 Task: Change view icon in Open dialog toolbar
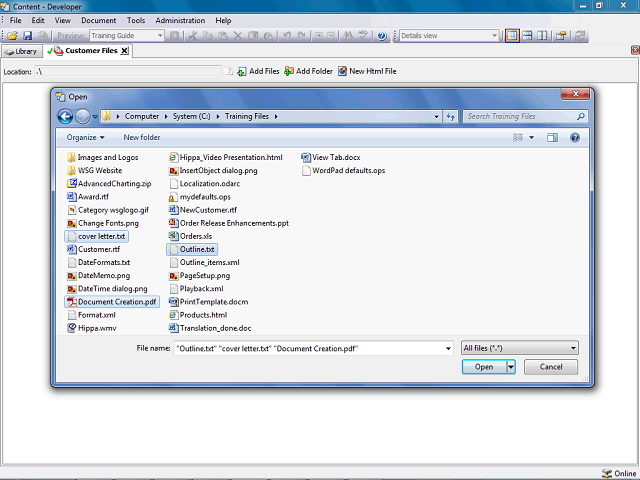coord(518,138)
